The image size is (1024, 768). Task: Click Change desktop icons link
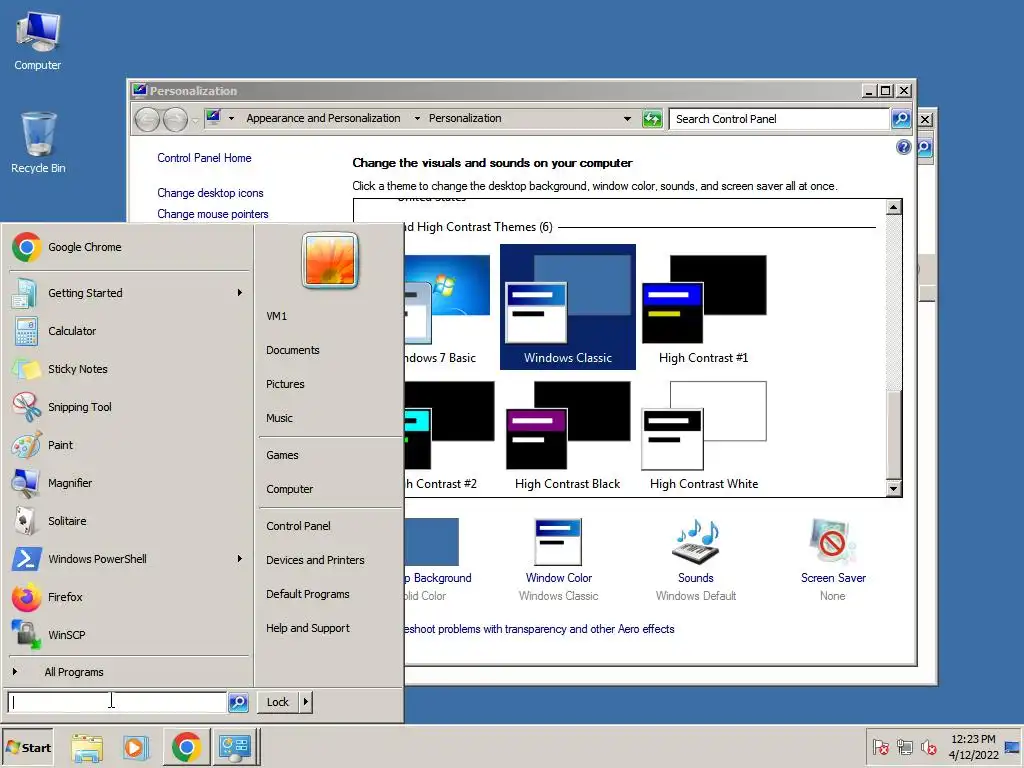pyautogui.click(x=210, y=193)
